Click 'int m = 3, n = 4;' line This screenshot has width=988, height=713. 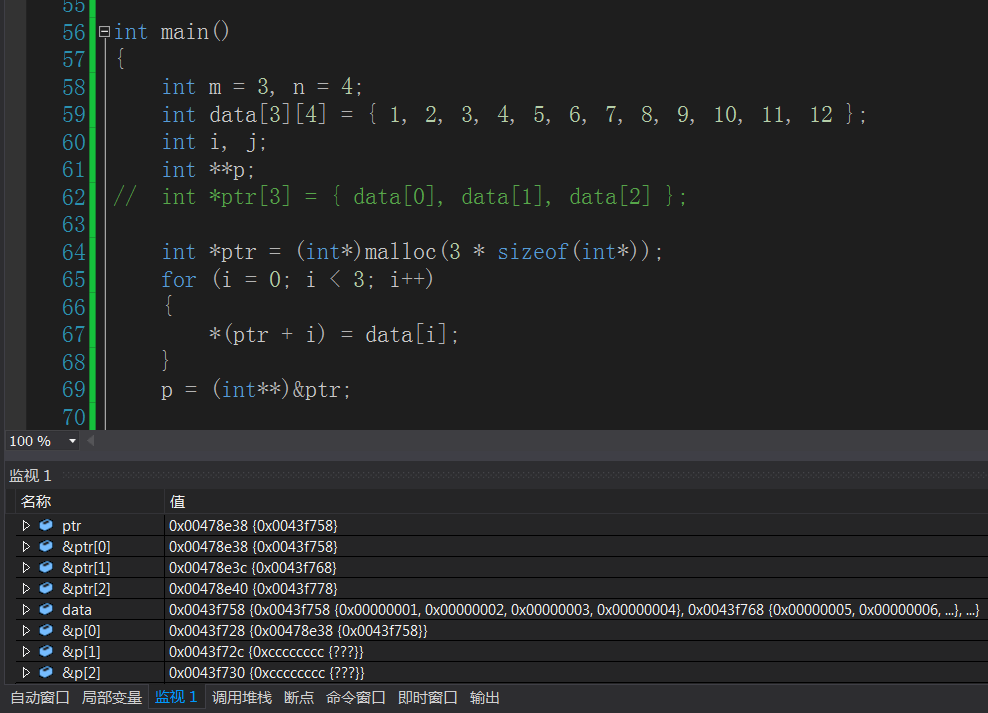pos(262,87)
